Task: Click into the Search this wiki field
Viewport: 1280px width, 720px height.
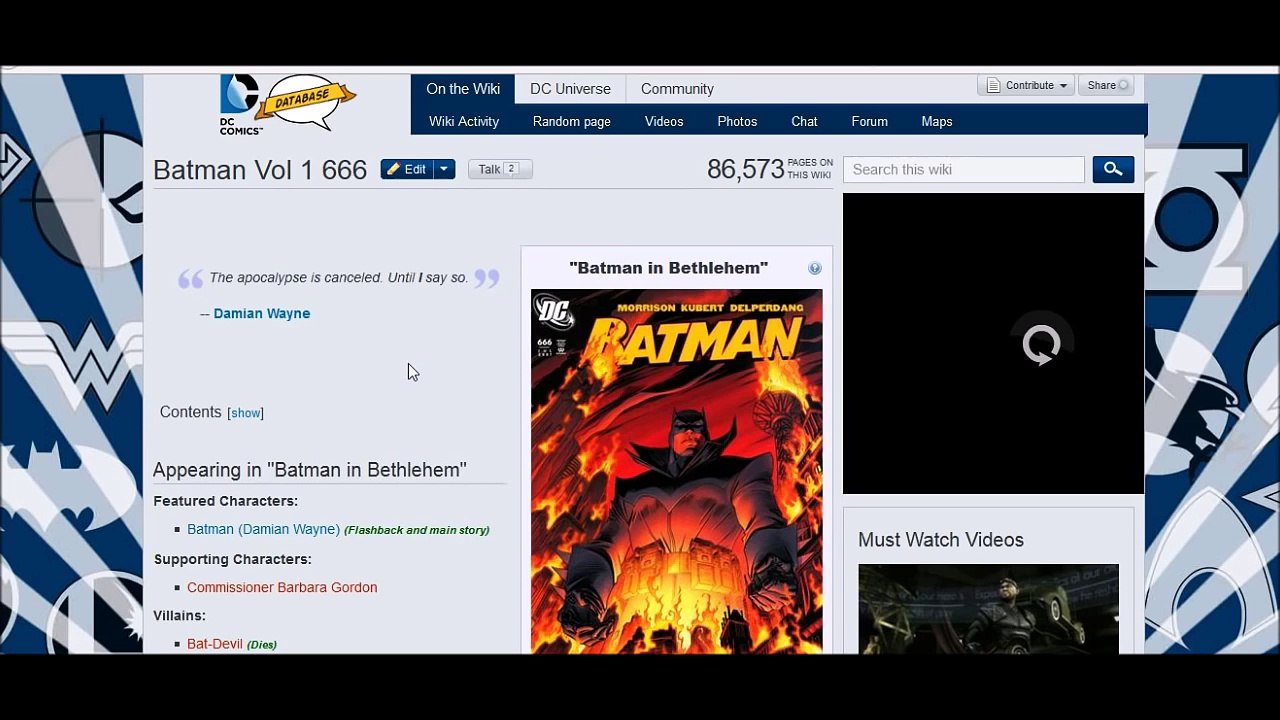Action: click(x=964, y=169)
